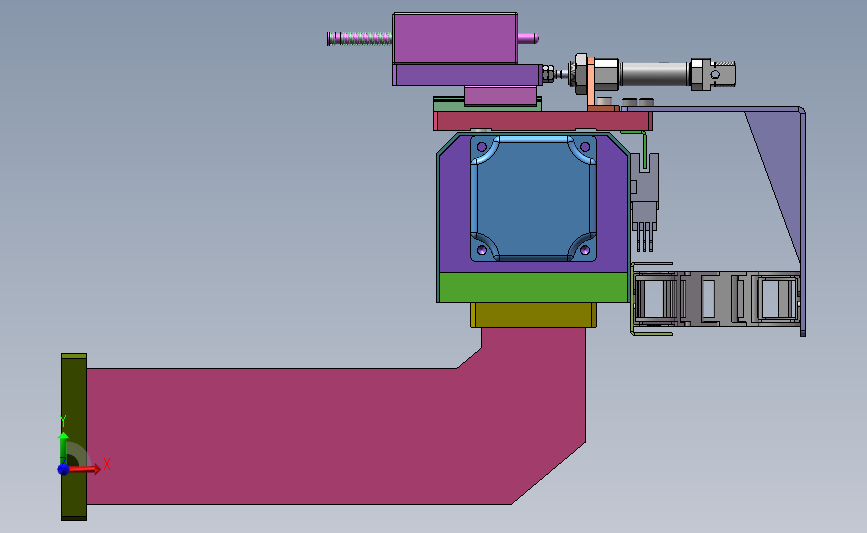Screen dimensions: 867x533
Task: Click the X label on the coordinate triad
Action: click(107, 464)
